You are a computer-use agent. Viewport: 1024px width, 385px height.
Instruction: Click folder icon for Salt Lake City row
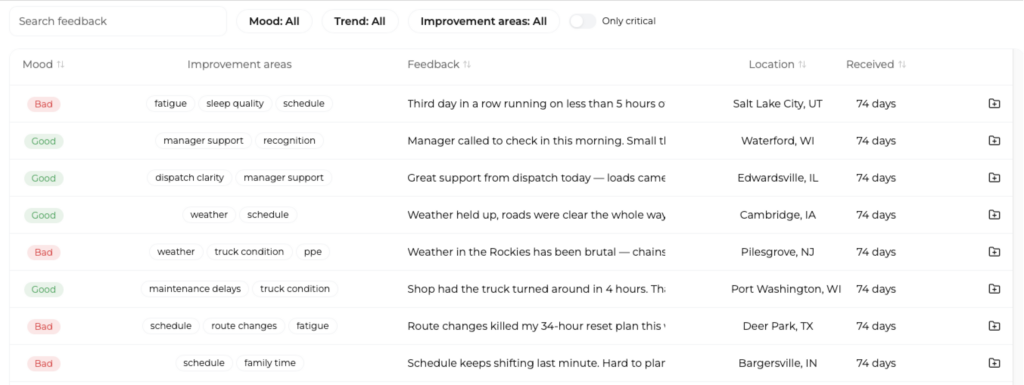[994, 104]
